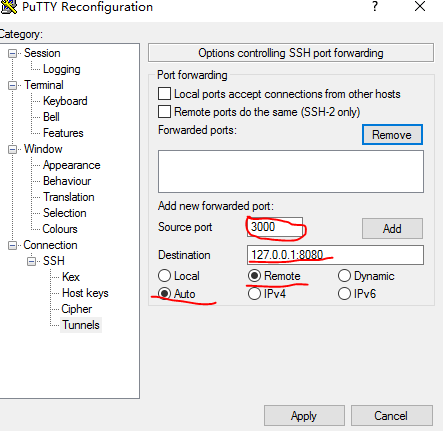Screen dimensions: 443x431
Task: Enable Local ports accept connections from other hosts
Action: (164, 94)
